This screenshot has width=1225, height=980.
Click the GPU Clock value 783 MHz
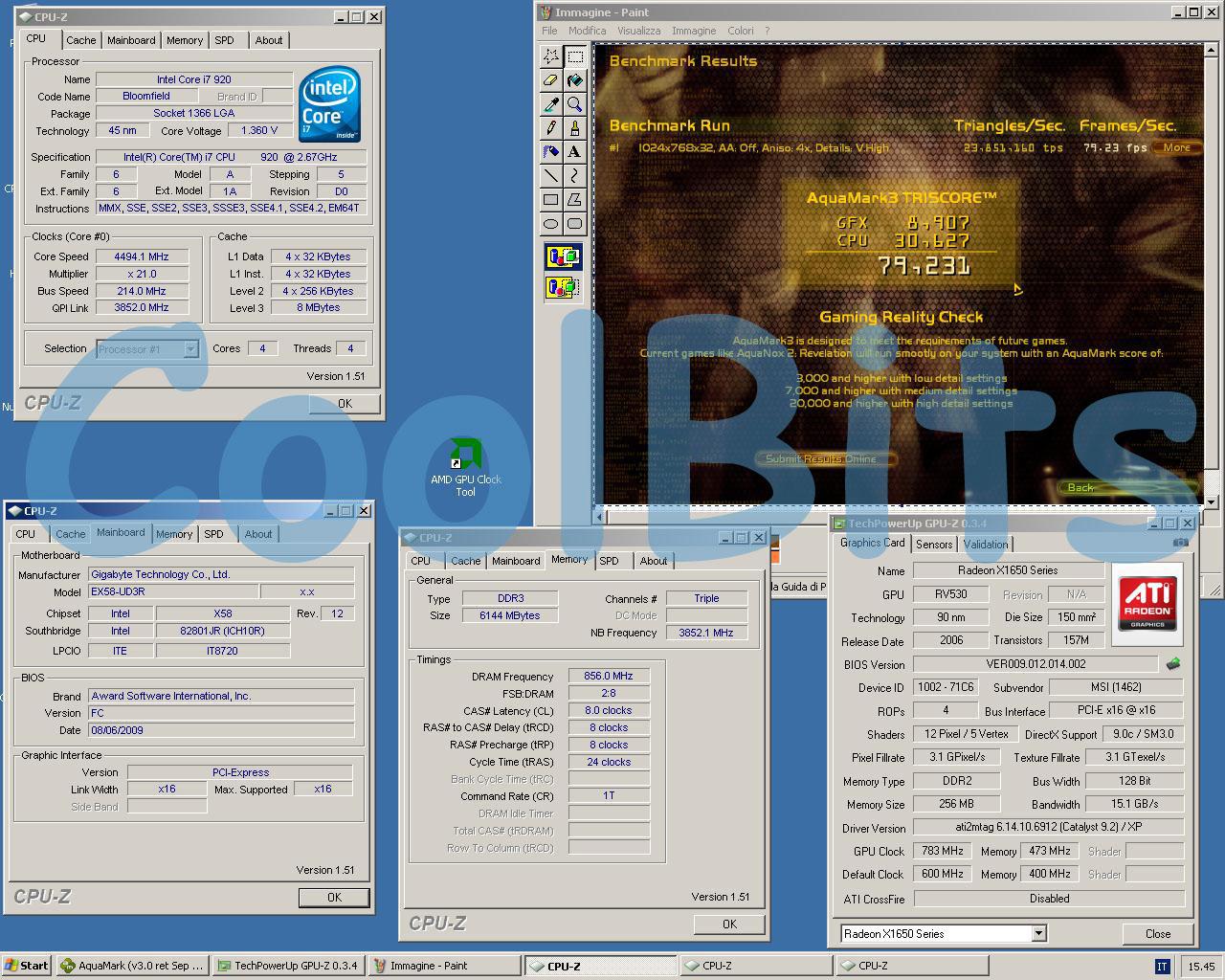tap(943, 851)
